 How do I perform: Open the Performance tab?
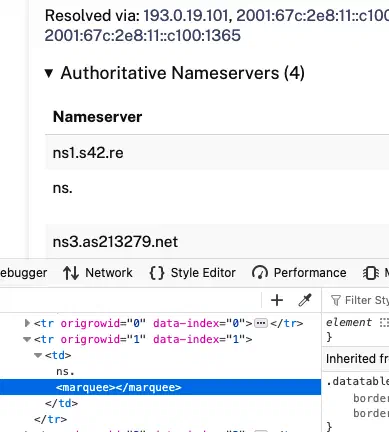coord(299,273)
